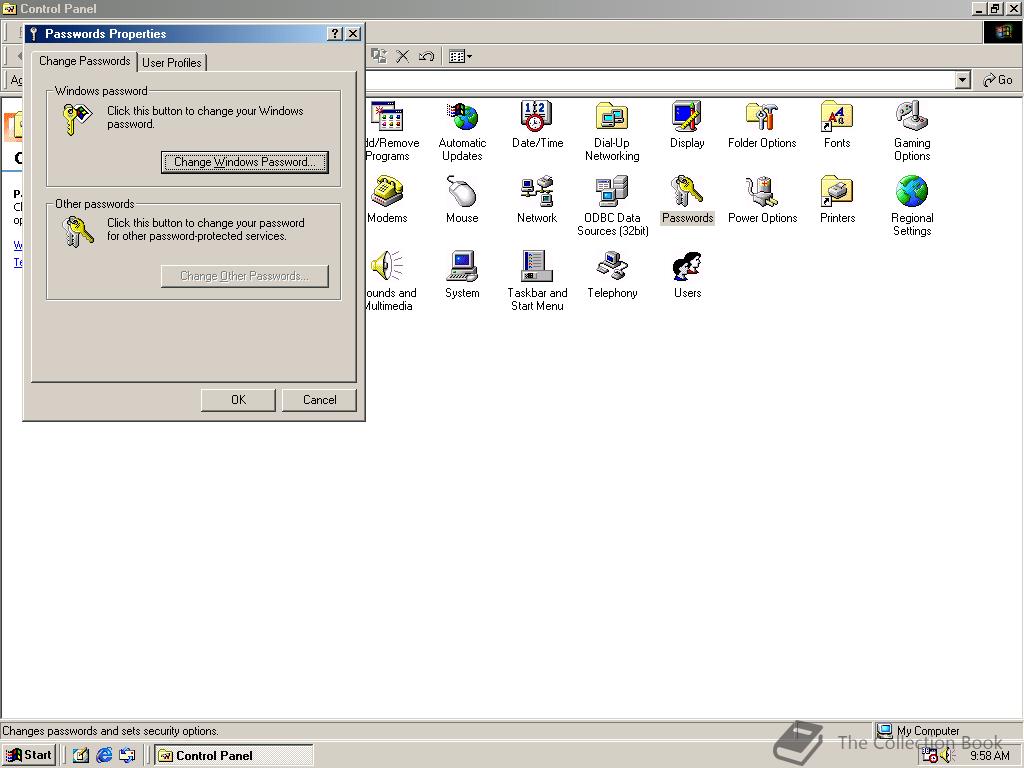The image size is (1024, 768).
Task: Switch to the User Profiles tab
Action: click(172, 63)
